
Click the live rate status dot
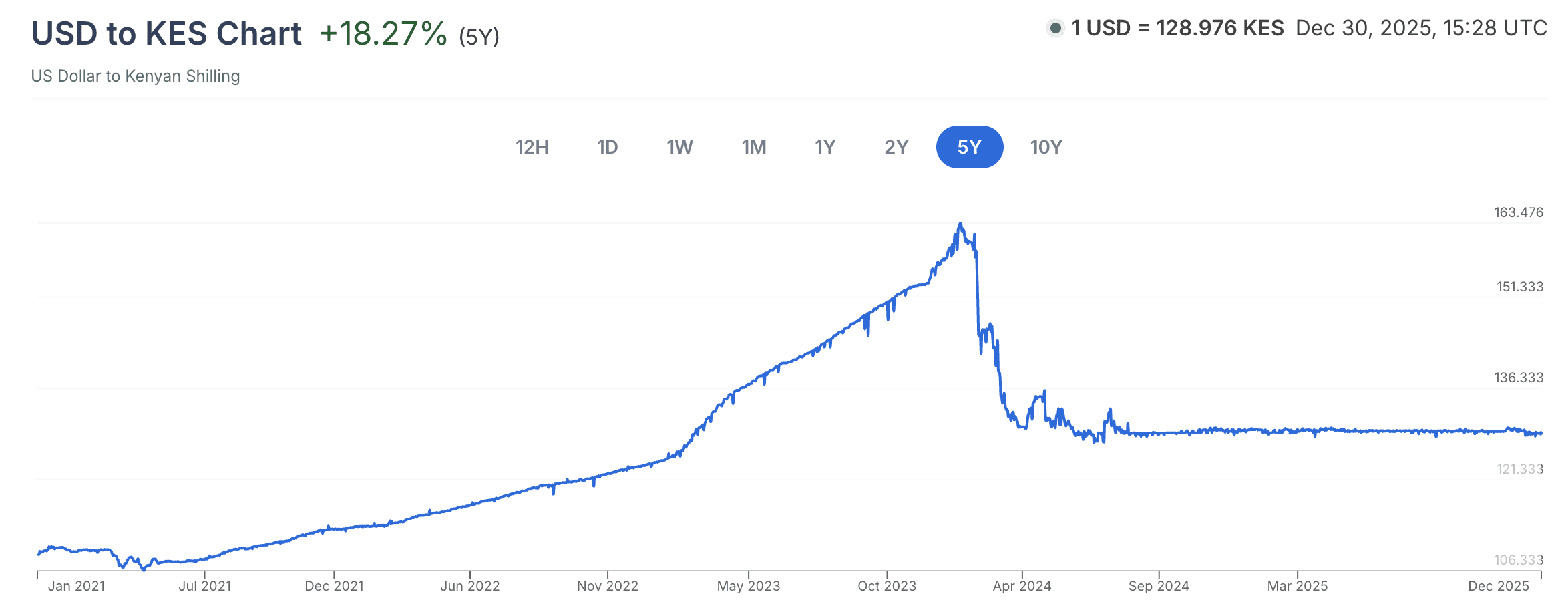(1055, 28)
